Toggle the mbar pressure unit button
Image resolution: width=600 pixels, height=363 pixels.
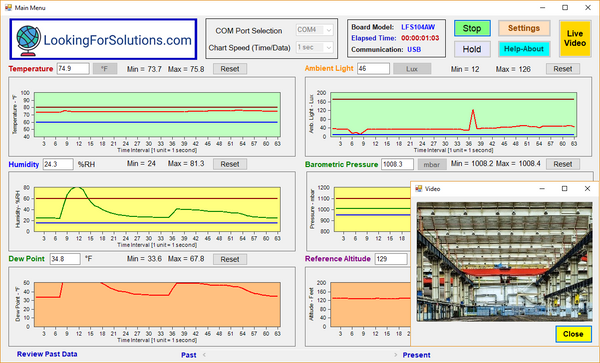click(432, 164)
